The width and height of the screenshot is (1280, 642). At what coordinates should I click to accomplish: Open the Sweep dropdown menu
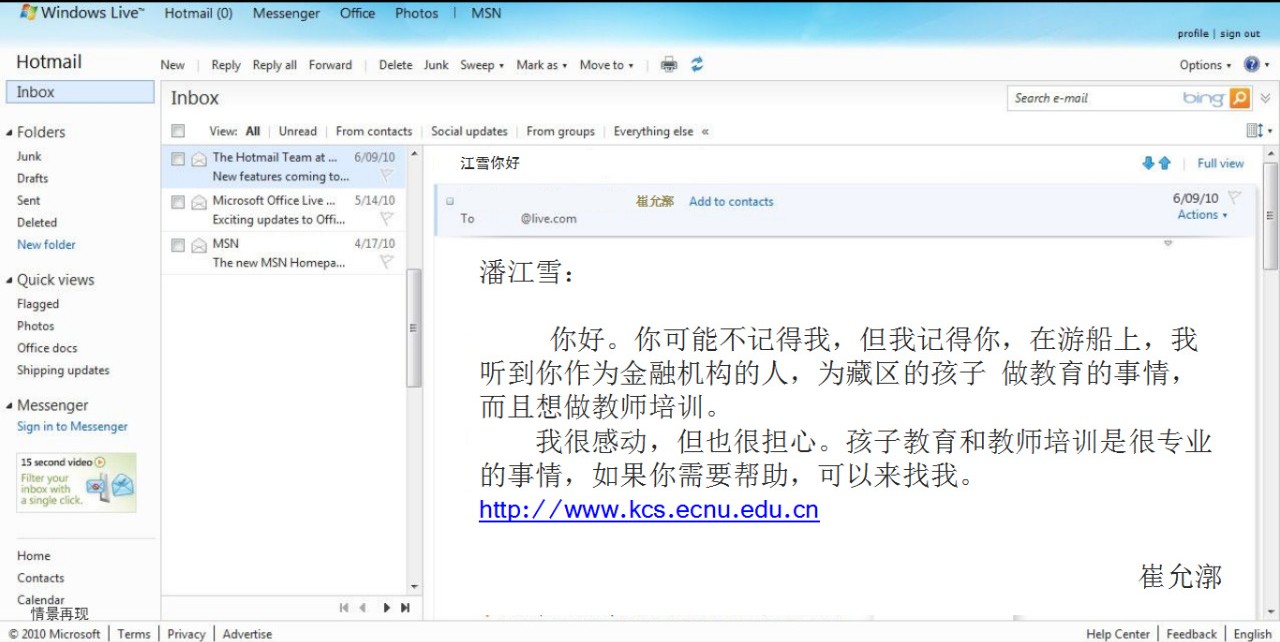pyautogui.click(x=482, y=65)
